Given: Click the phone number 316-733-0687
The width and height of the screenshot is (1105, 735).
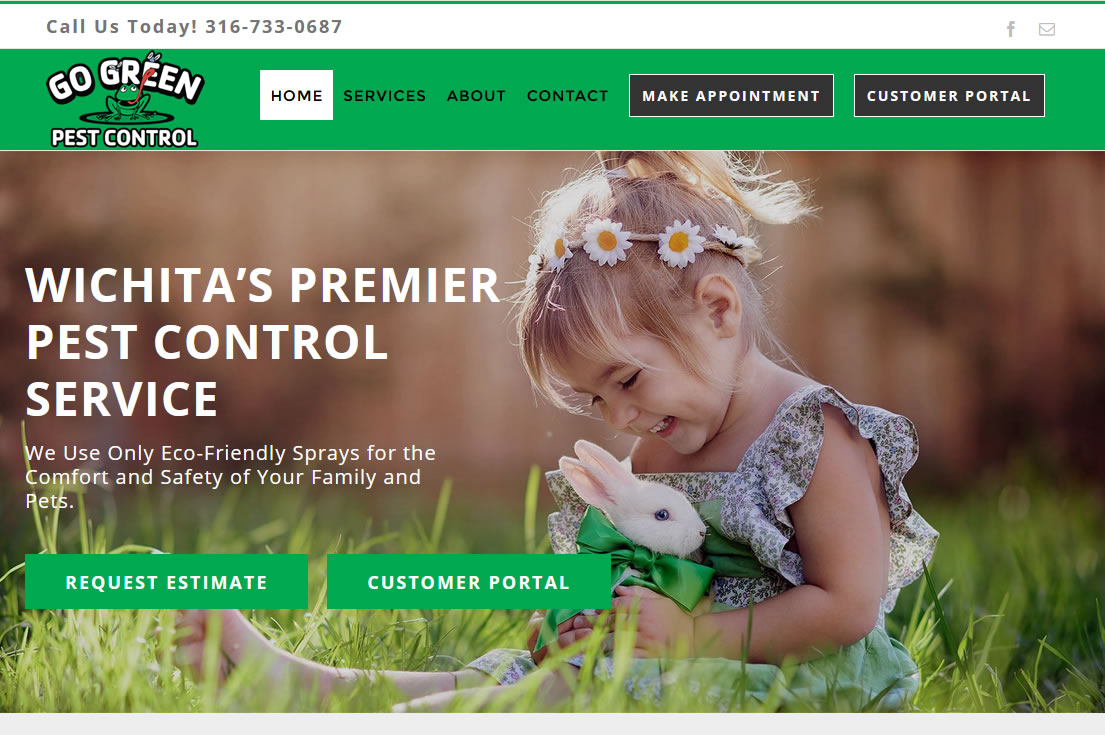Looking at the screenshot, I should (x=273, y=27).
